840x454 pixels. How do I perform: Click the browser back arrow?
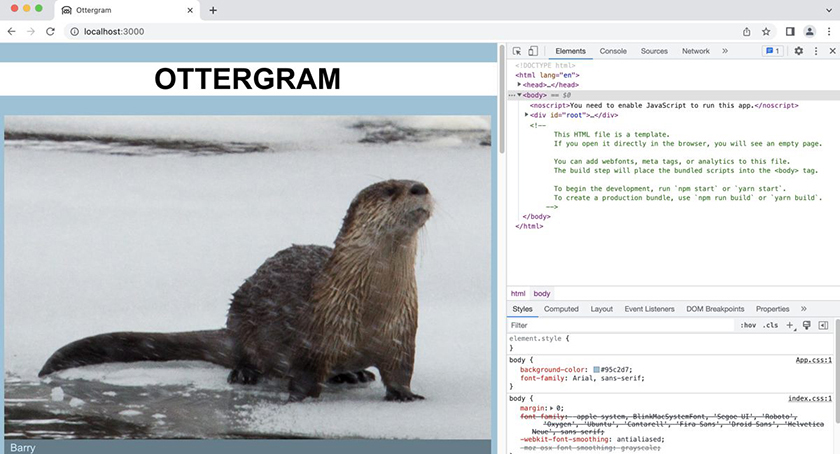[x=11, y=32]
